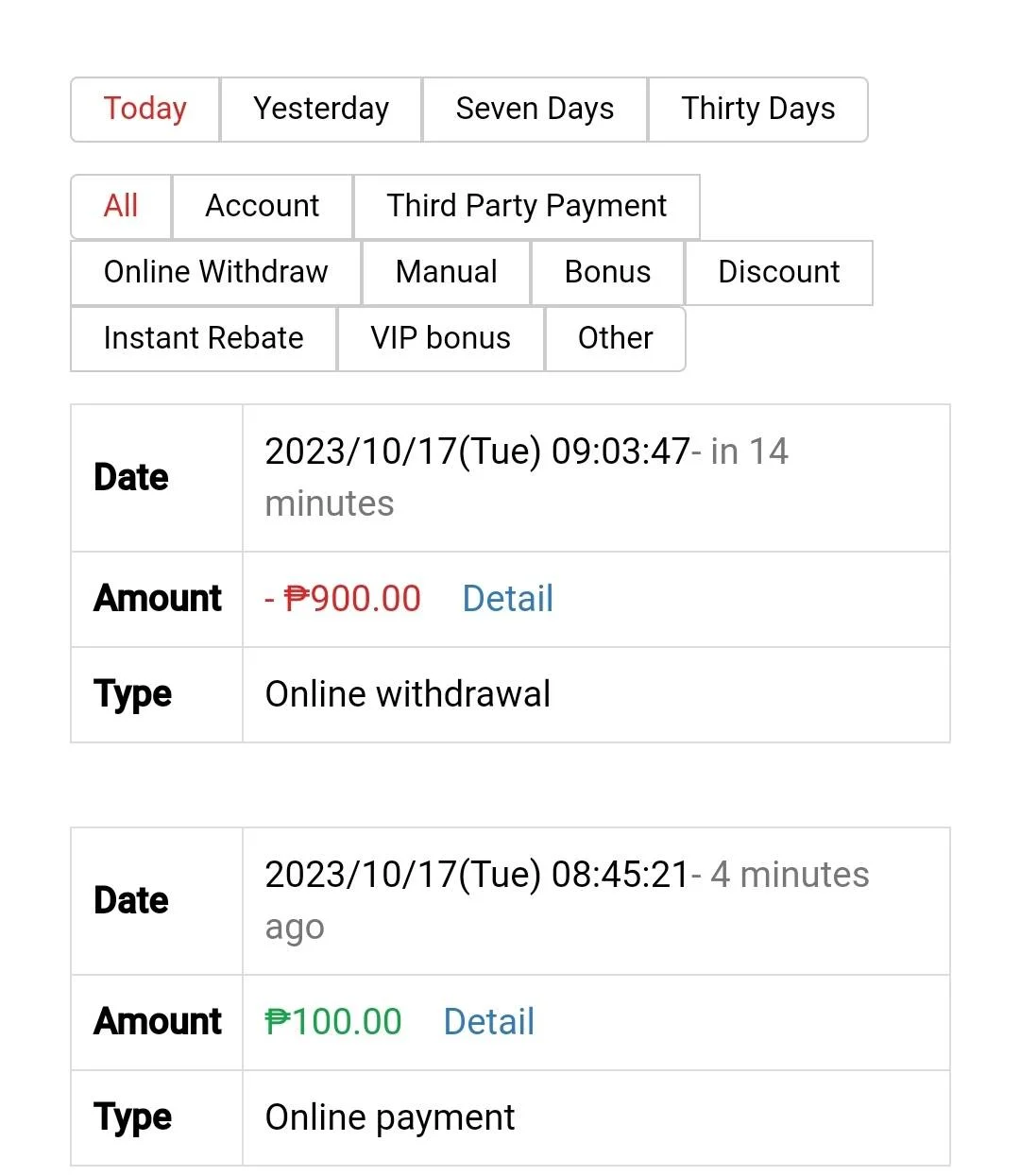
Task: Show Thirty Days history
Action: [758, 110]
